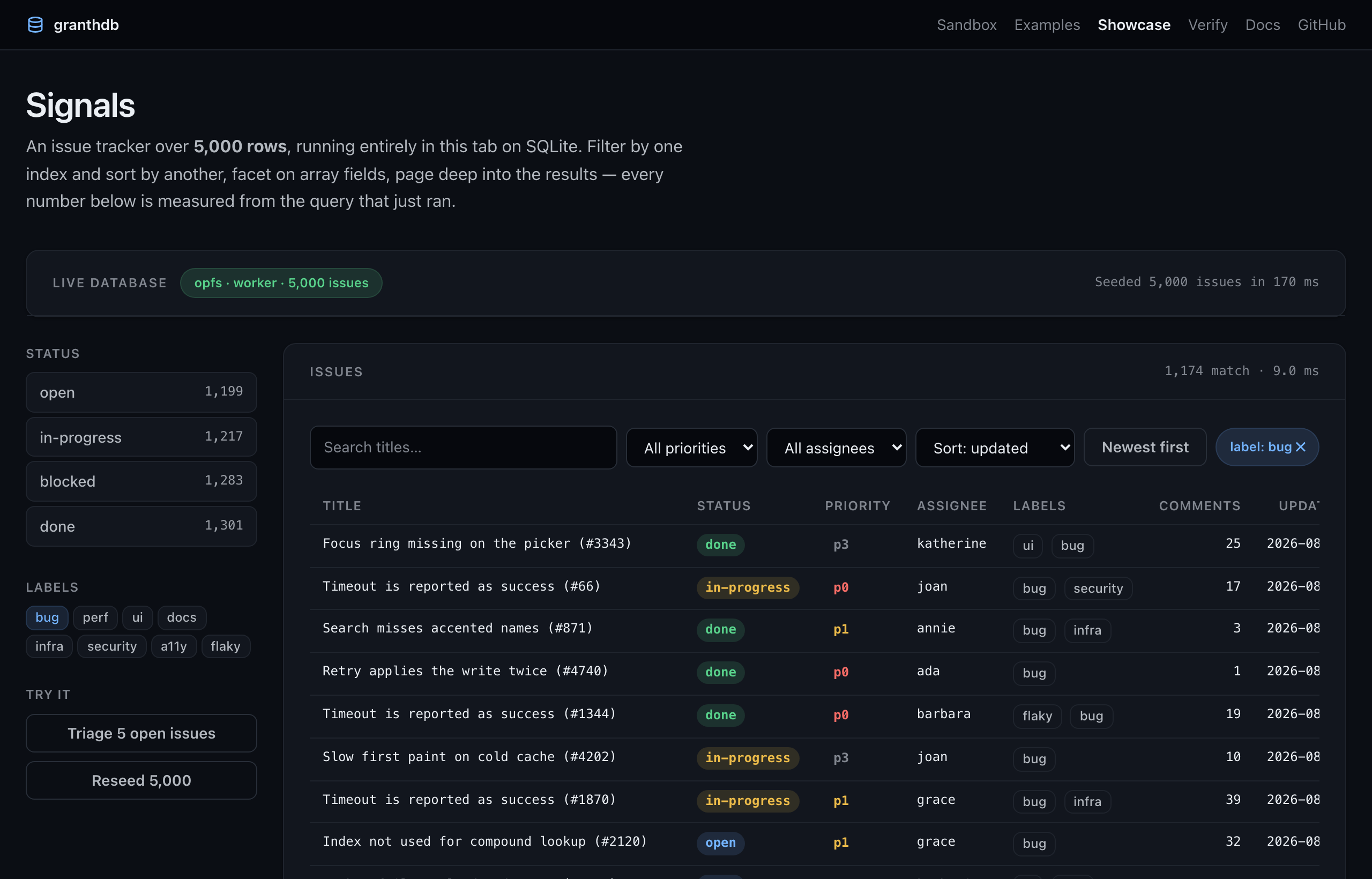The height and width of the screenshot is (879, 1372).
Task: Click assignee barbara on issue #1344
Action: point(943,713)
